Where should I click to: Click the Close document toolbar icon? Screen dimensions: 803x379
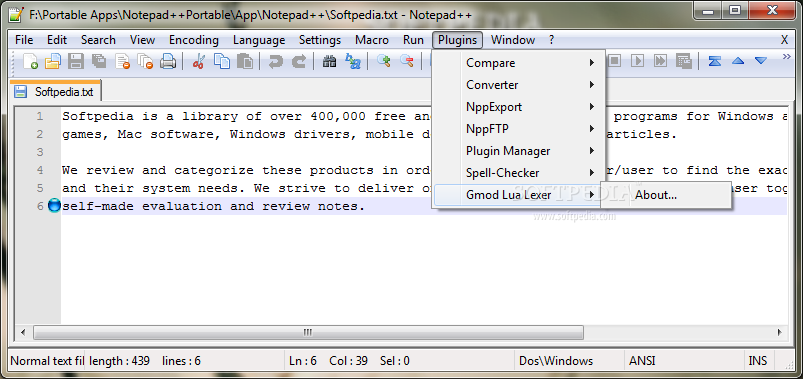pos(122,61)
